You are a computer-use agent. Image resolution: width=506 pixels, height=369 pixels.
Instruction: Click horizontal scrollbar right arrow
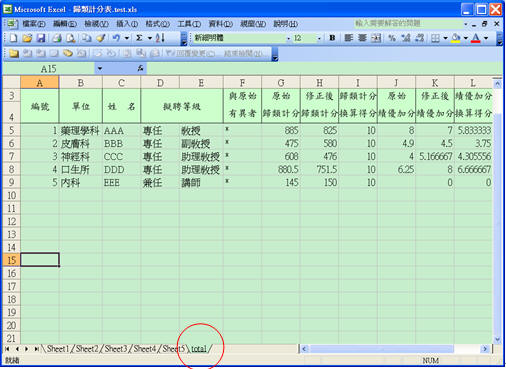(485, 349)
